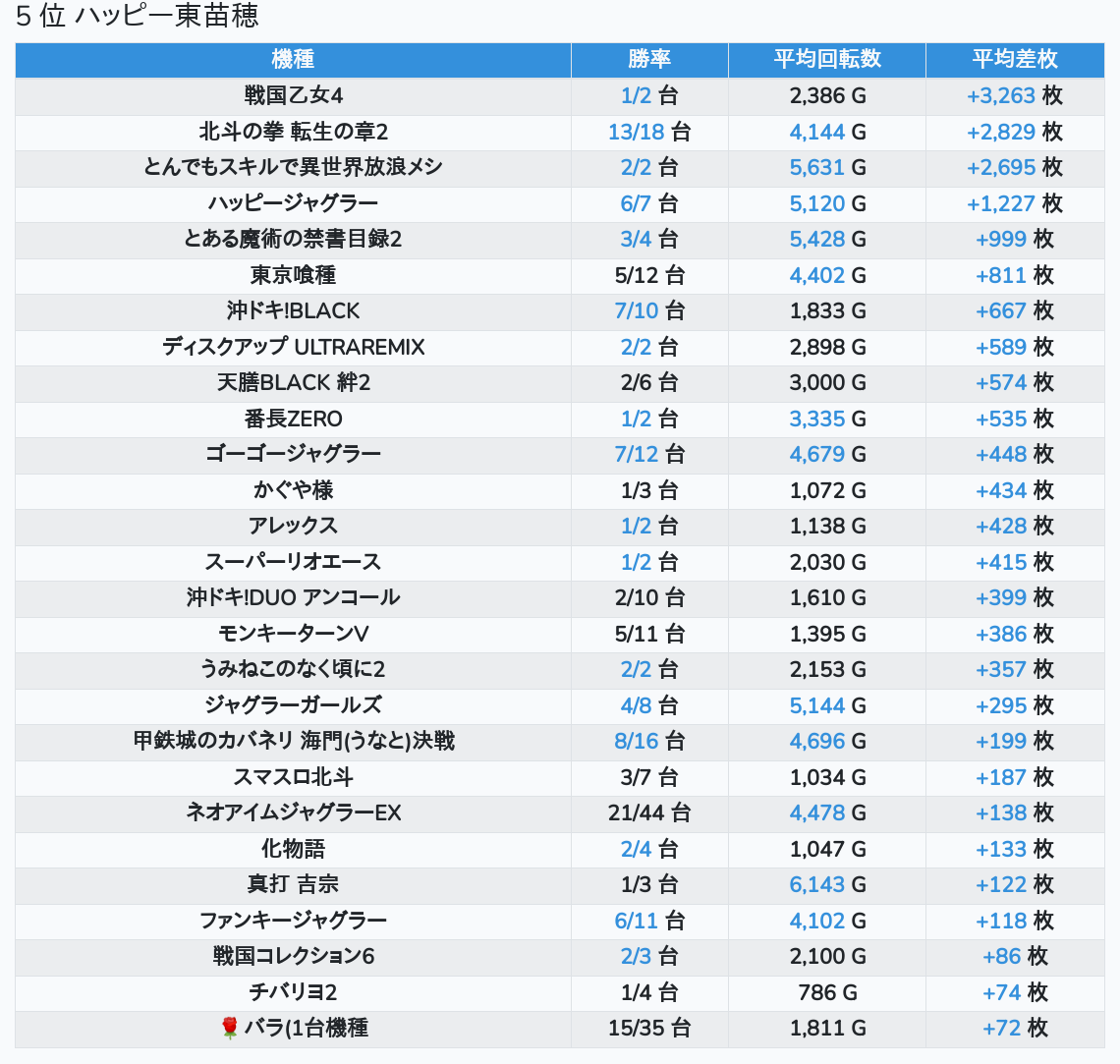Click ネオアイムジャグラーEX machine name
1120x1064 pixels.
point(293,813)
